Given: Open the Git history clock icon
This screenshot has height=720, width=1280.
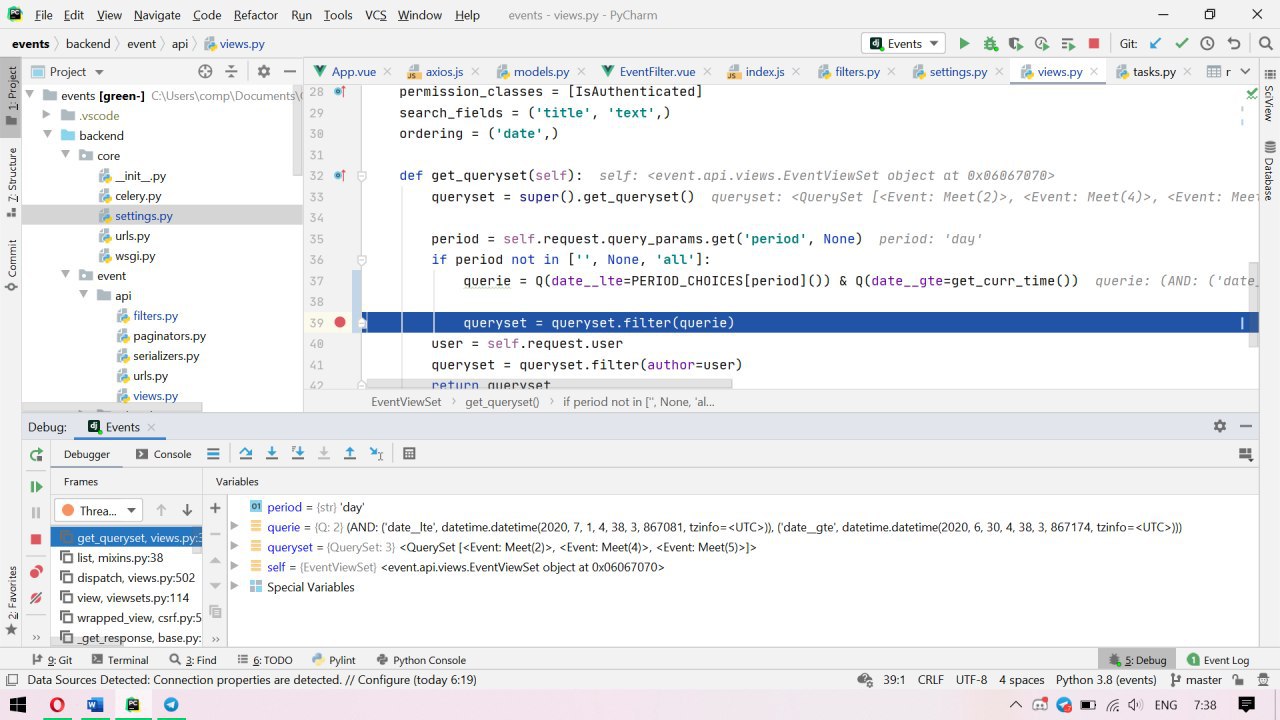Looking at the screenshot, I should 1207,44.
